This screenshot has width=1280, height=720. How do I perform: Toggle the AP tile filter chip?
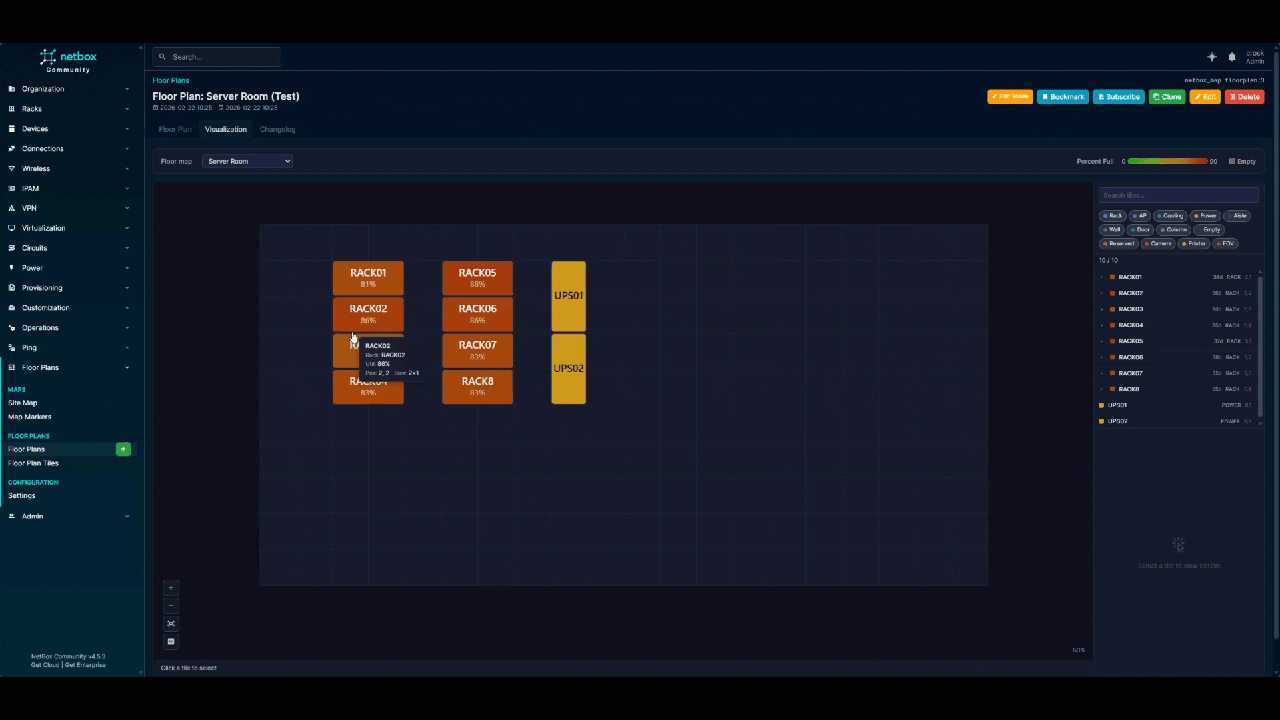tap(1140, 216)
